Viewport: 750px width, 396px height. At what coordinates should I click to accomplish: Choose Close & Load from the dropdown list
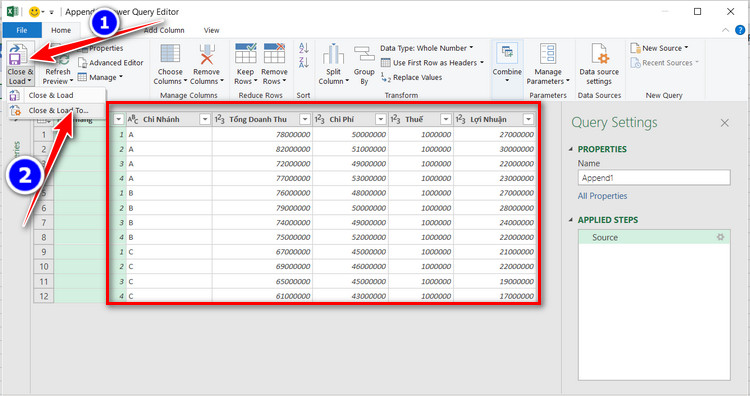click(51, 95)
